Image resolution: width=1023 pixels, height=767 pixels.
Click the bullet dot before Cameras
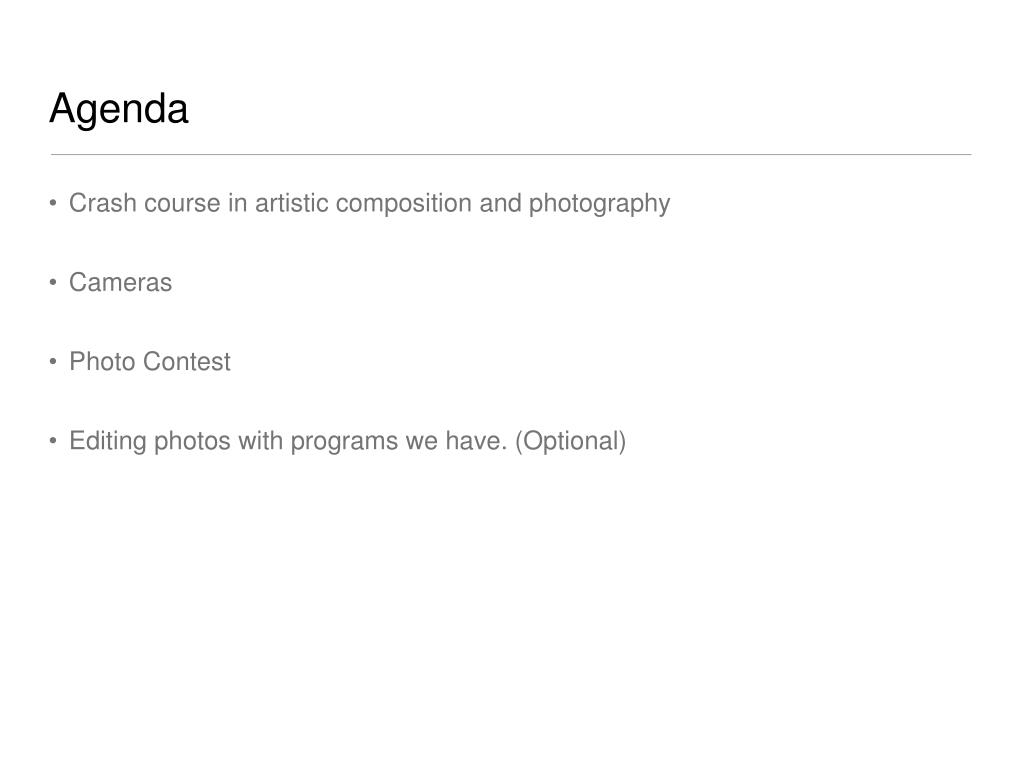point(53,282)
